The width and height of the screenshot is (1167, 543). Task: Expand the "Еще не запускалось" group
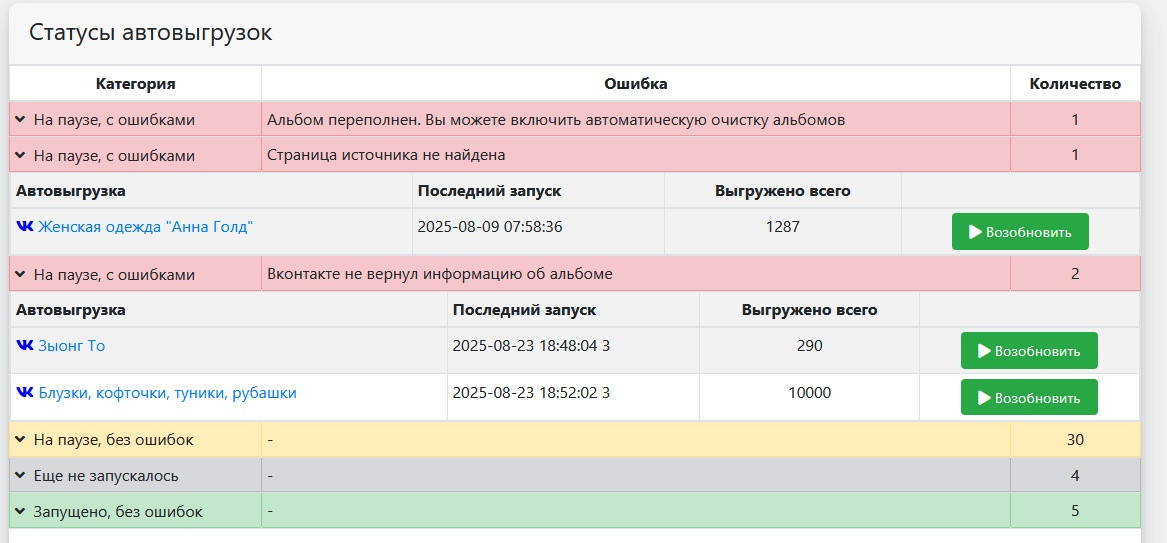click(x=20, y=476)
